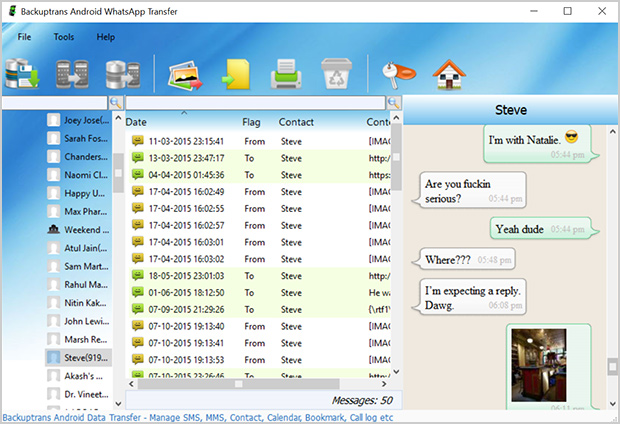
Task: Select message row 01-06-2015 18:12:50
Action: (x=260, y=293)
